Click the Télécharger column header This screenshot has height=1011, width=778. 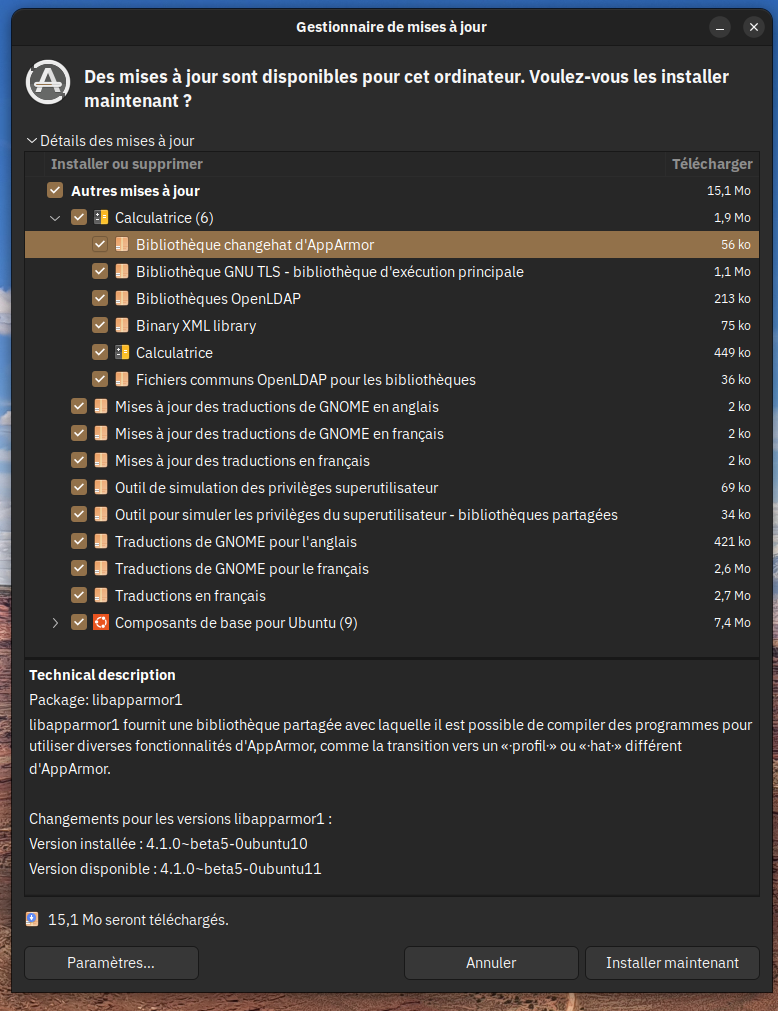click(711, 164)
